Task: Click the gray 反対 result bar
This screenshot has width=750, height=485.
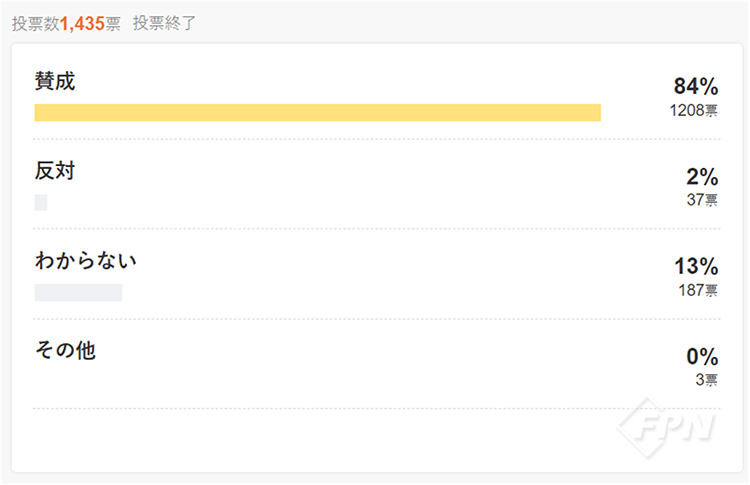Action: pos(41,202)
